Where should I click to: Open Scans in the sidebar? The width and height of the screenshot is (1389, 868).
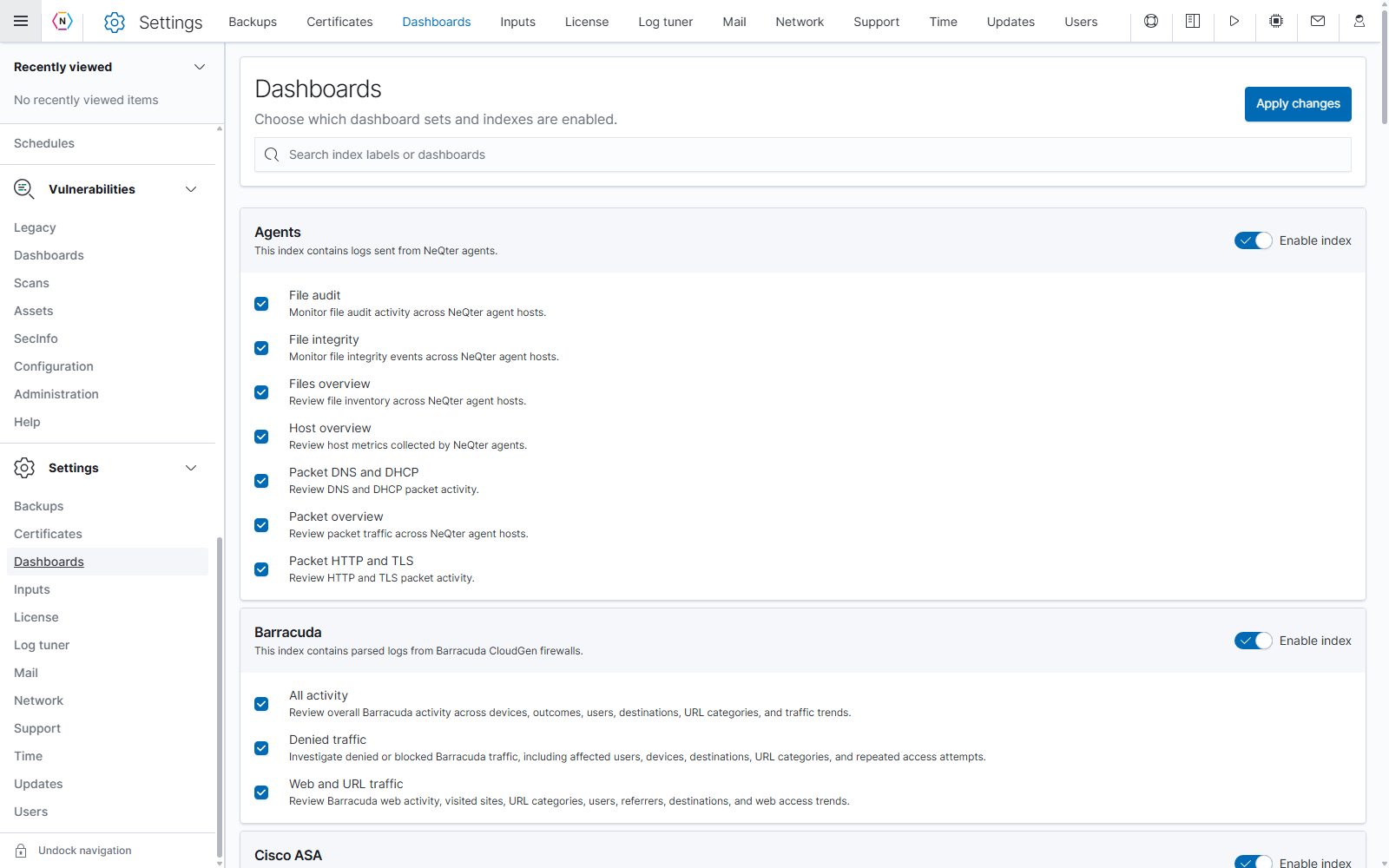31,283
